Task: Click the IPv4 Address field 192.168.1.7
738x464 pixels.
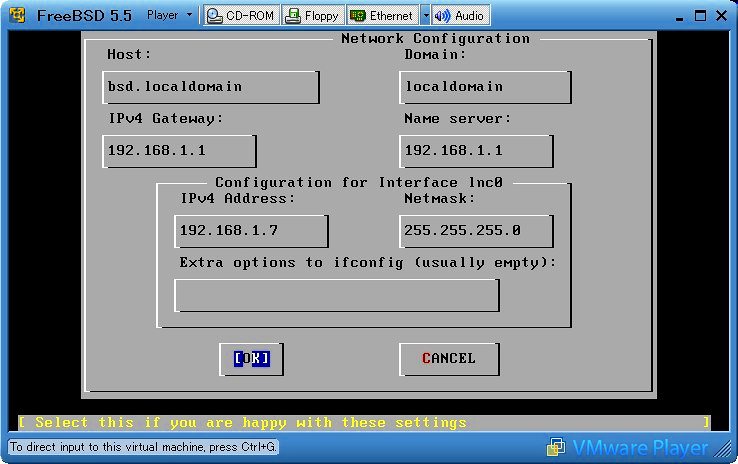Action: tap(251, 231)
